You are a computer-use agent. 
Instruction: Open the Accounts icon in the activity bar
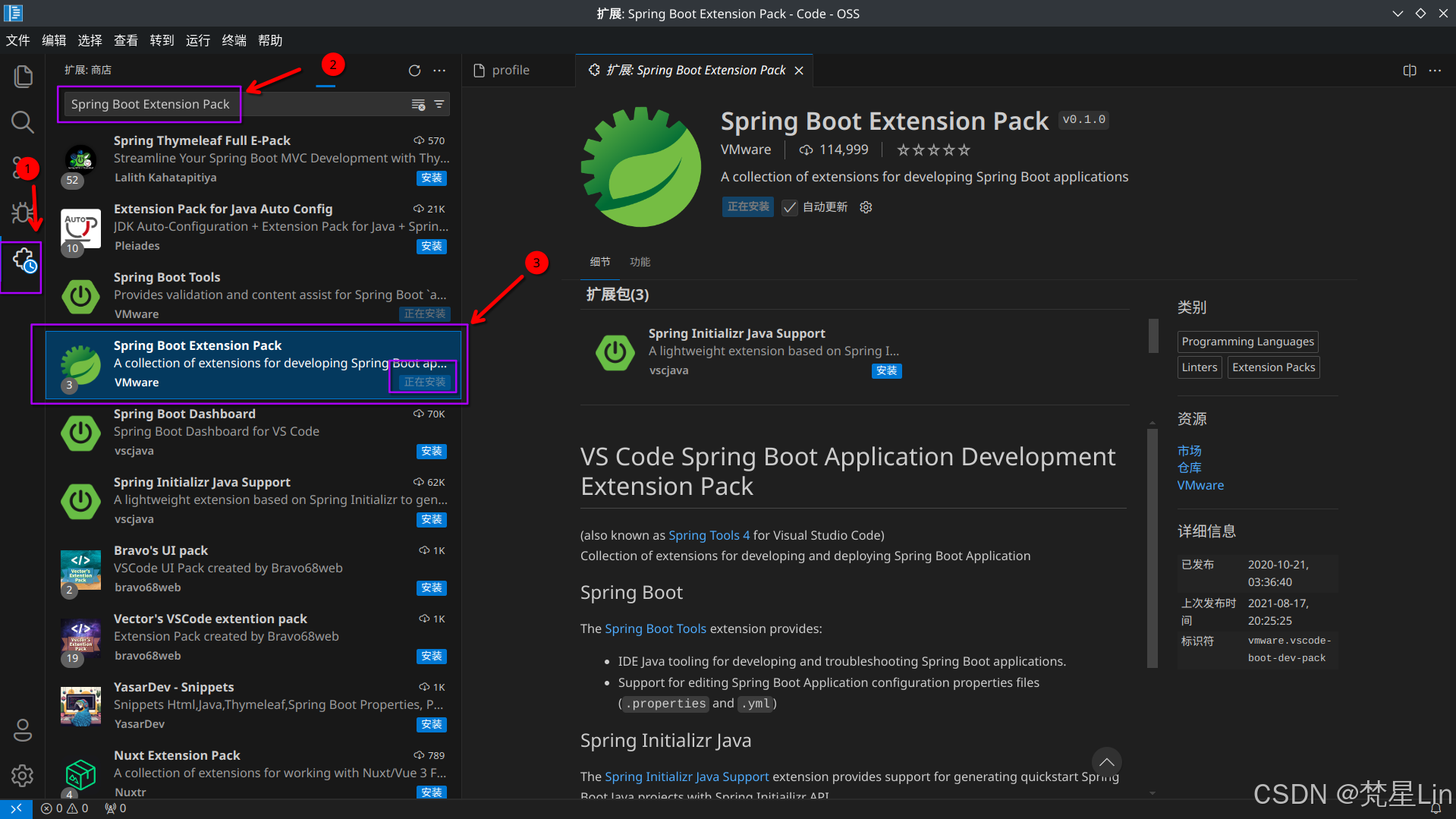tap(22, 730)
